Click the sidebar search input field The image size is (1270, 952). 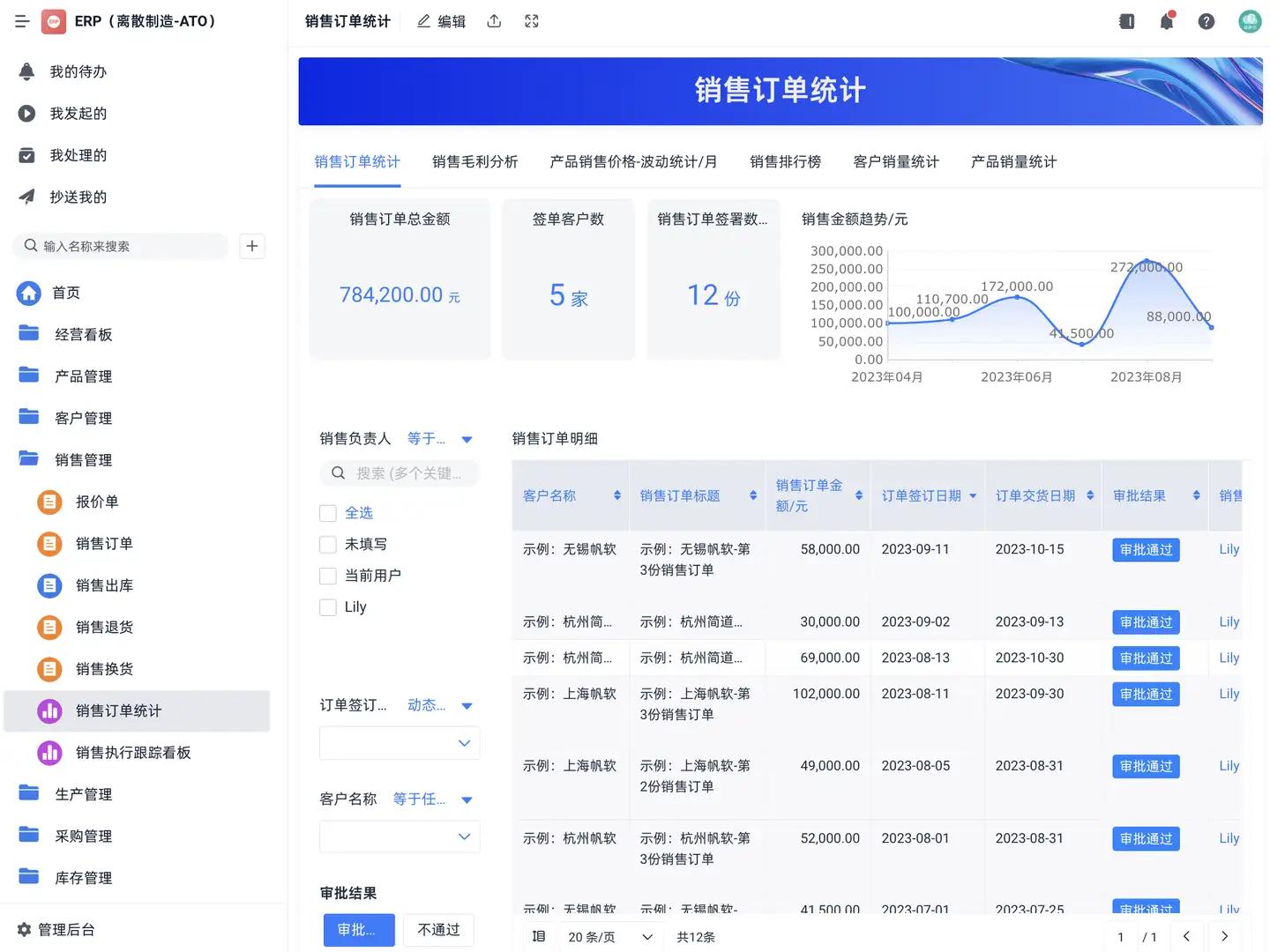point(121,246)
